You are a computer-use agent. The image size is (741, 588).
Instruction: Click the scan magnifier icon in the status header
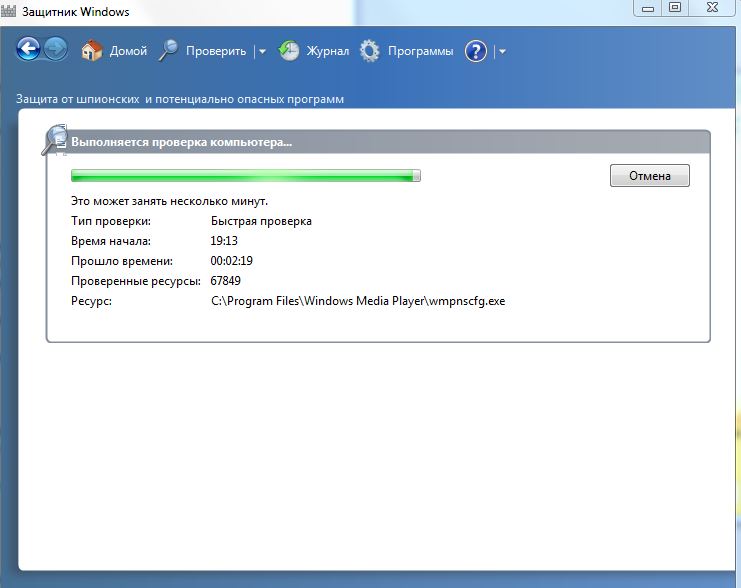55,139
